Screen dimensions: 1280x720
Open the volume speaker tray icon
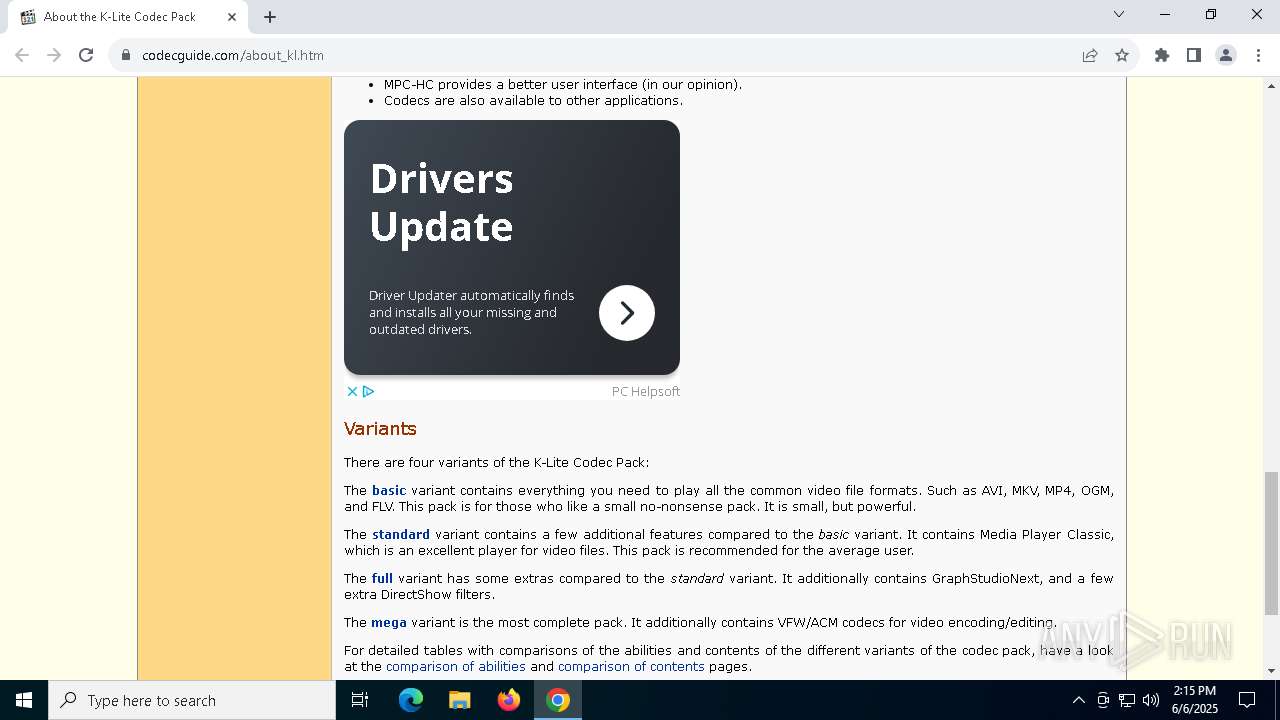pyautogui.click(x=1151, y=700)
